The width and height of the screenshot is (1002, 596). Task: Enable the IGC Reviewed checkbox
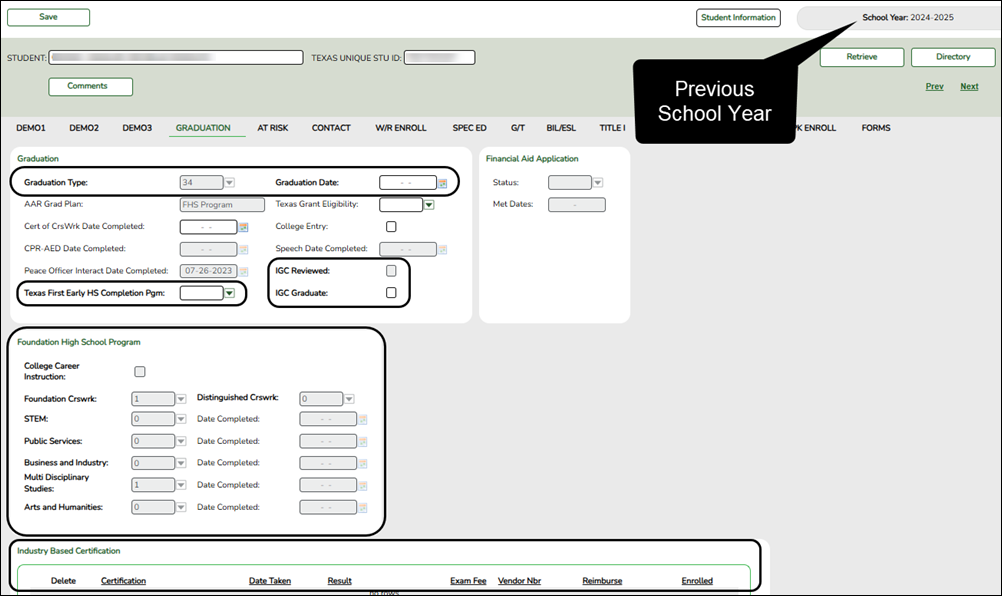pyautogui.click(x=390, y=270)
